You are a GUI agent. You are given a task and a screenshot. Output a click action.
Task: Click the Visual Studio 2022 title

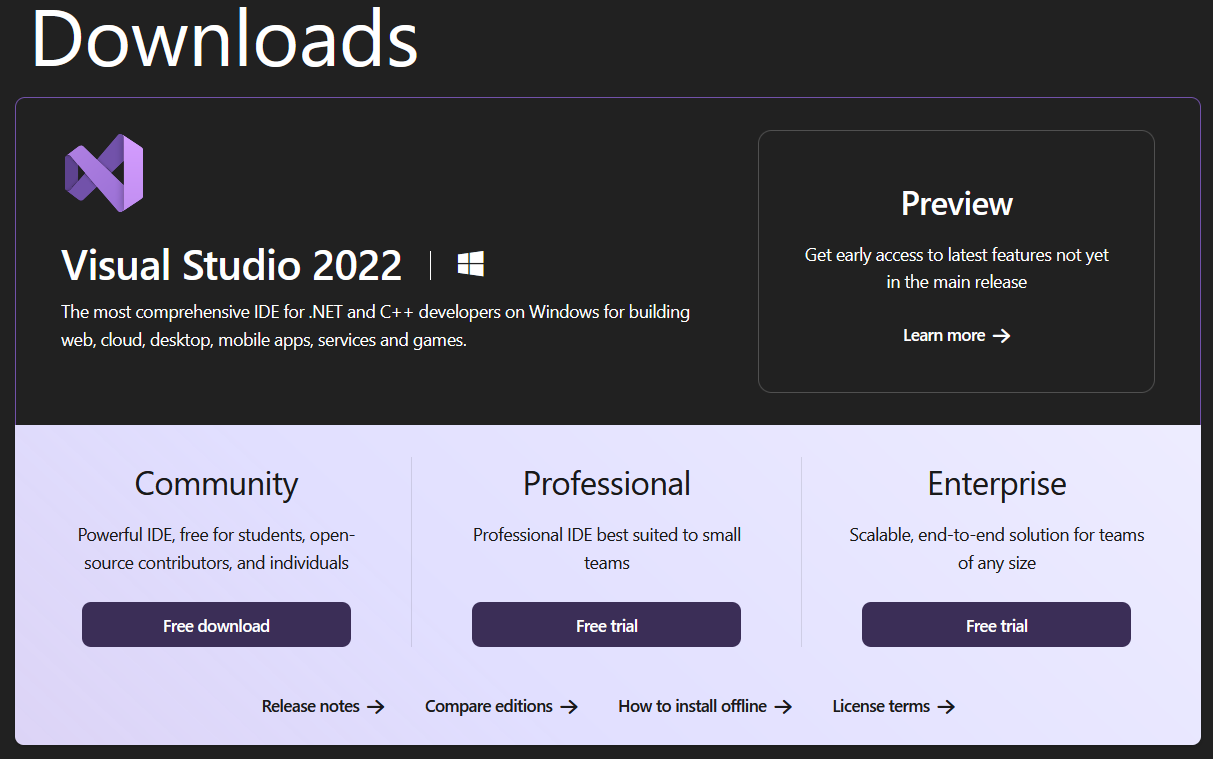coord(232,266)
